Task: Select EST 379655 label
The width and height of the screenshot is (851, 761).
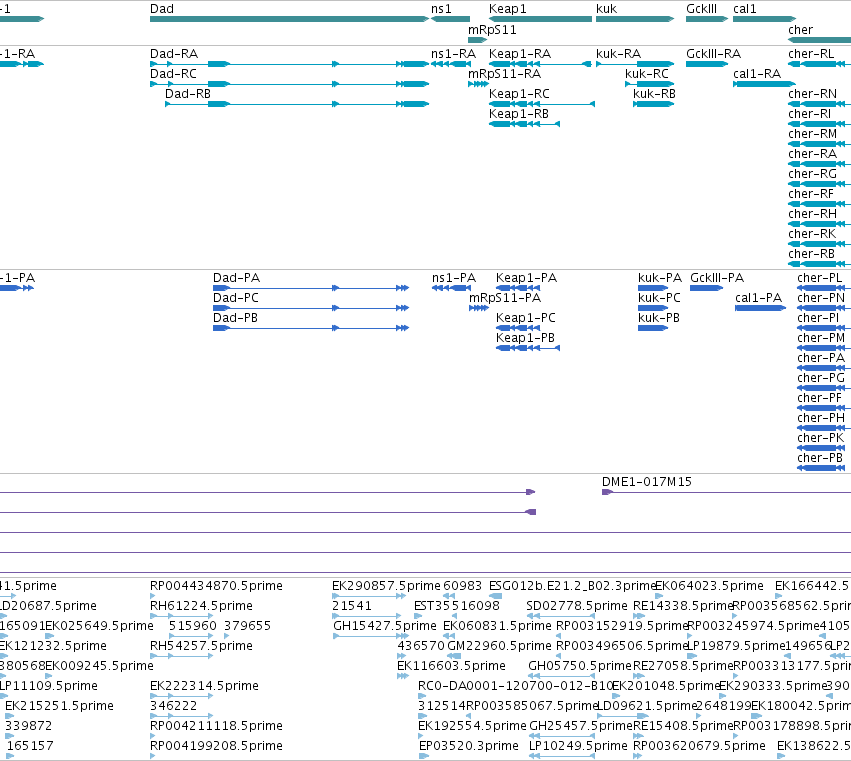Action: (247, 626)
